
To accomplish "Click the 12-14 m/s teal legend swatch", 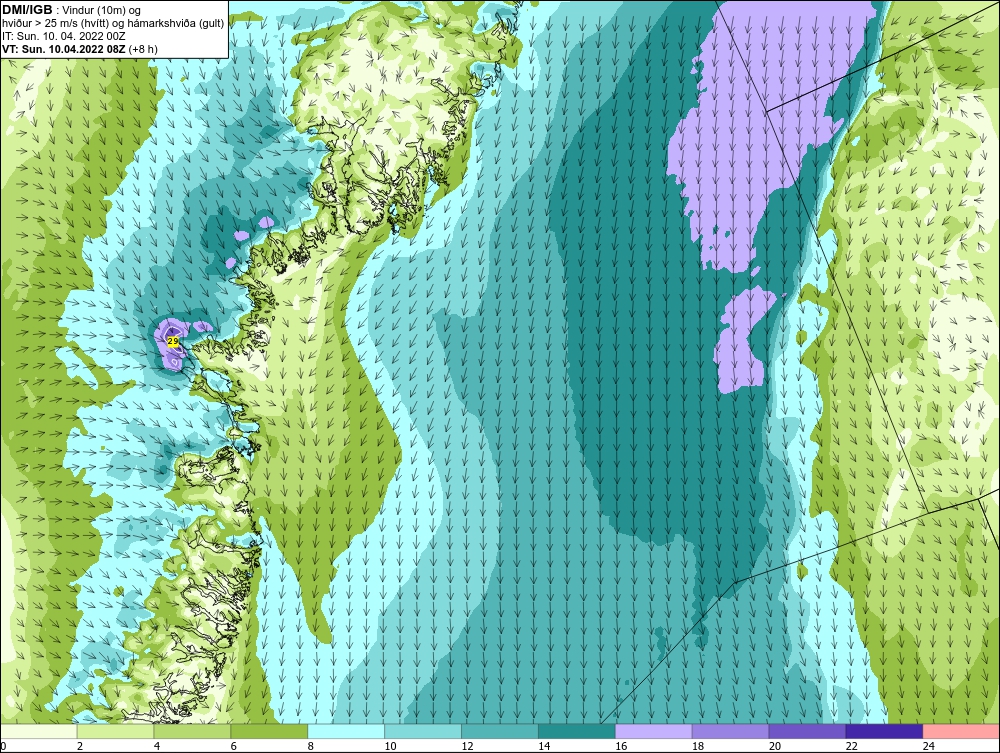I will (x=500, y=731).
